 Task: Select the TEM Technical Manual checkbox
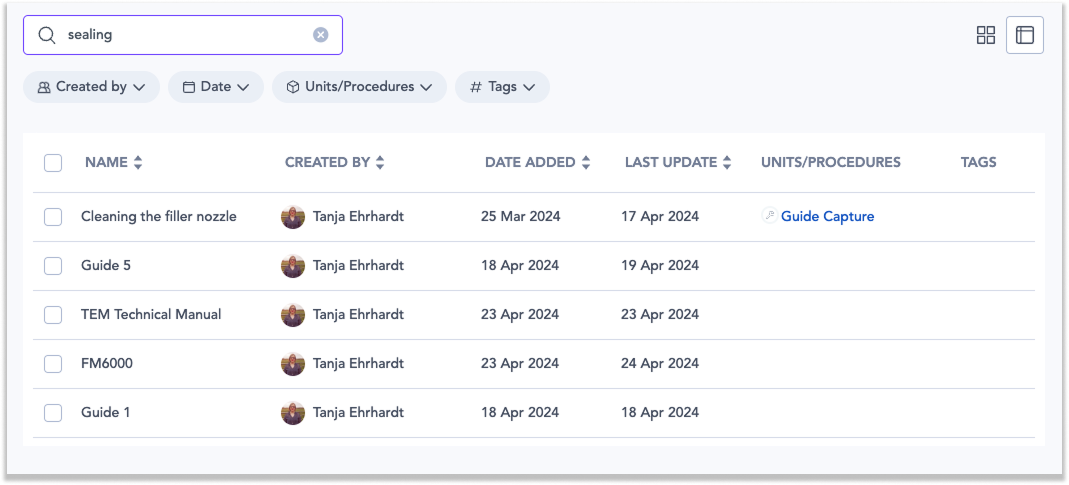(53, 315)
